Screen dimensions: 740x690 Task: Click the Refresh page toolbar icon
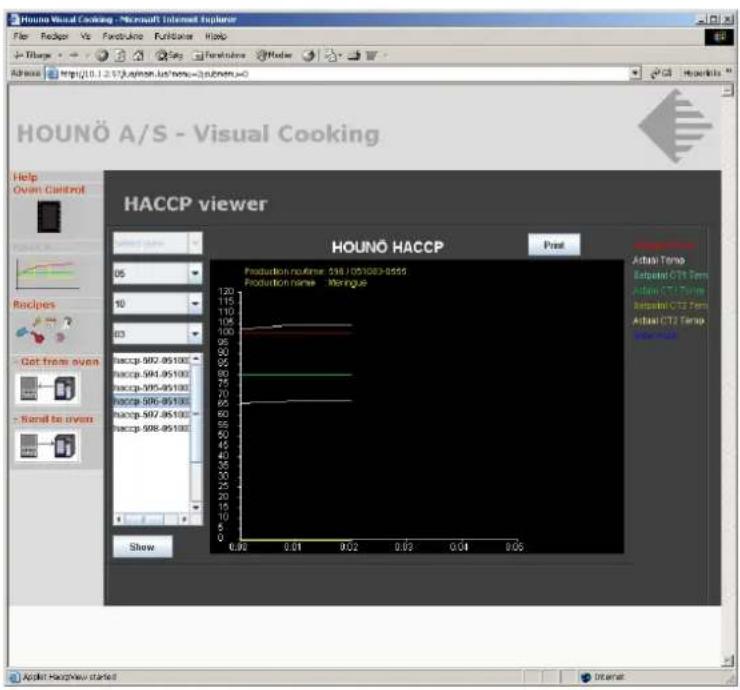[x=121, y=56]
